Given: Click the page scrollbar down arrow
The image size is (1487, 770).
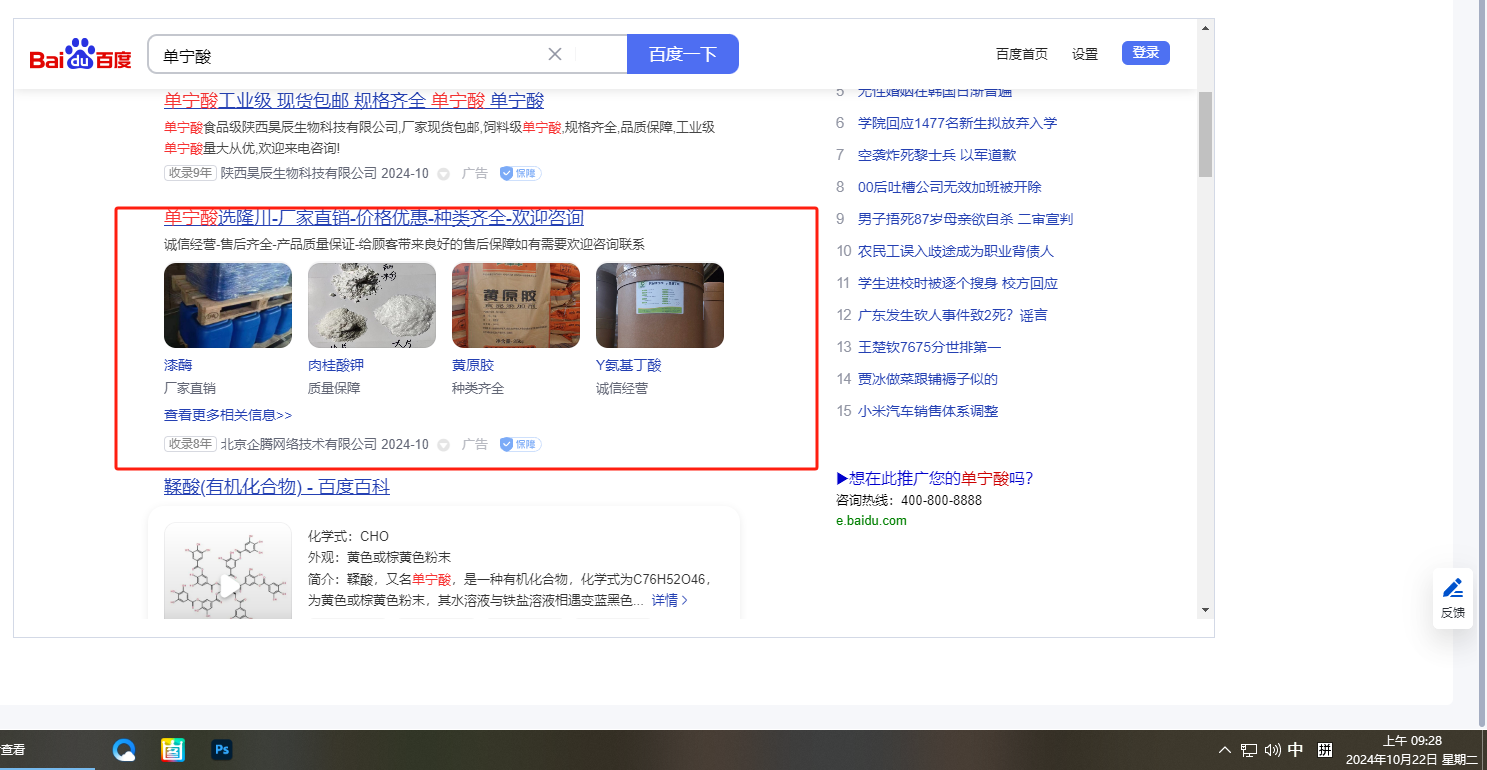Looking at the screenshot, I should tap(1205, 610).
